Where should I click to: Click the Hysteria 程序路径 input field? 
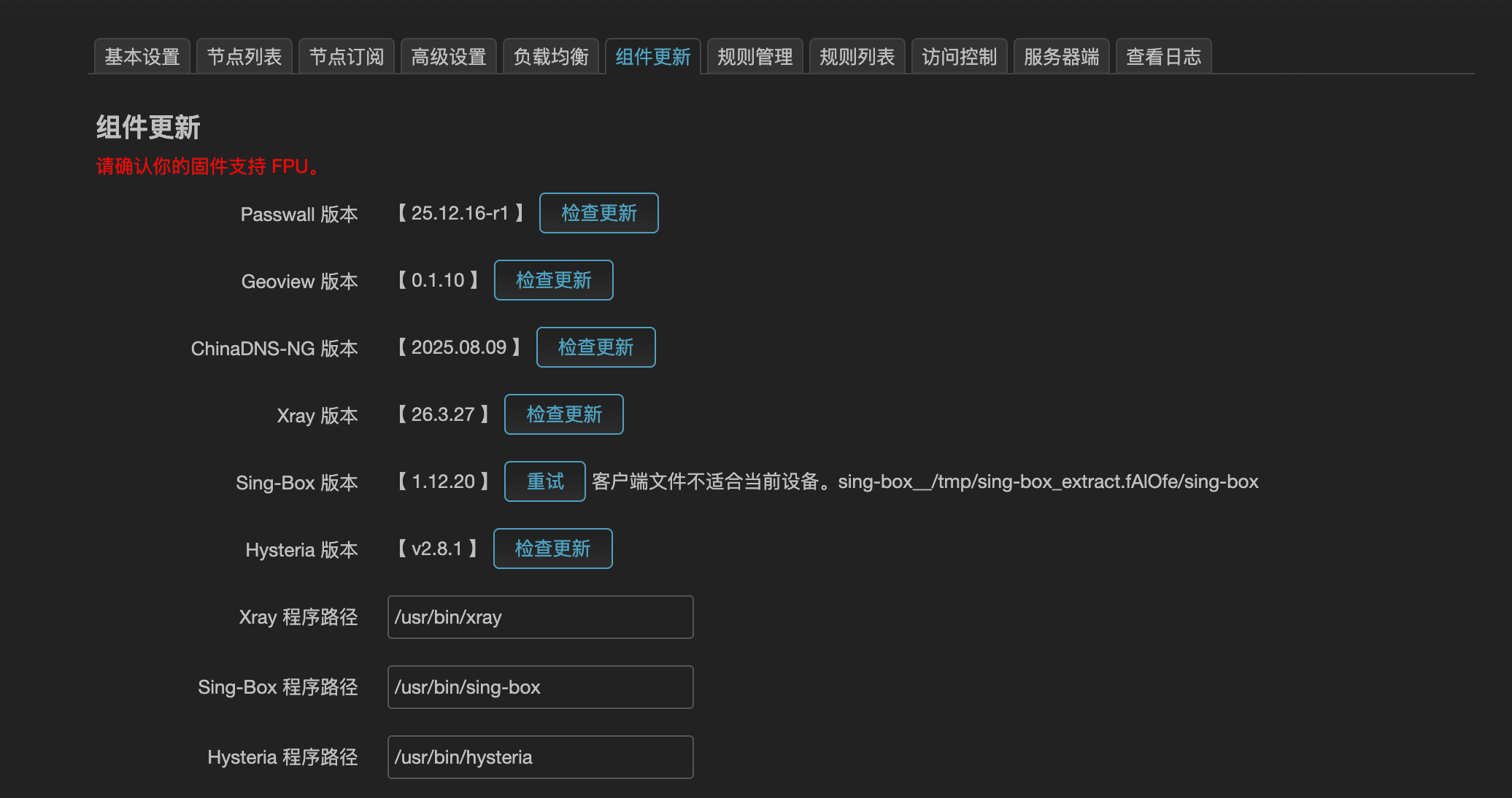tap(540, 757)
